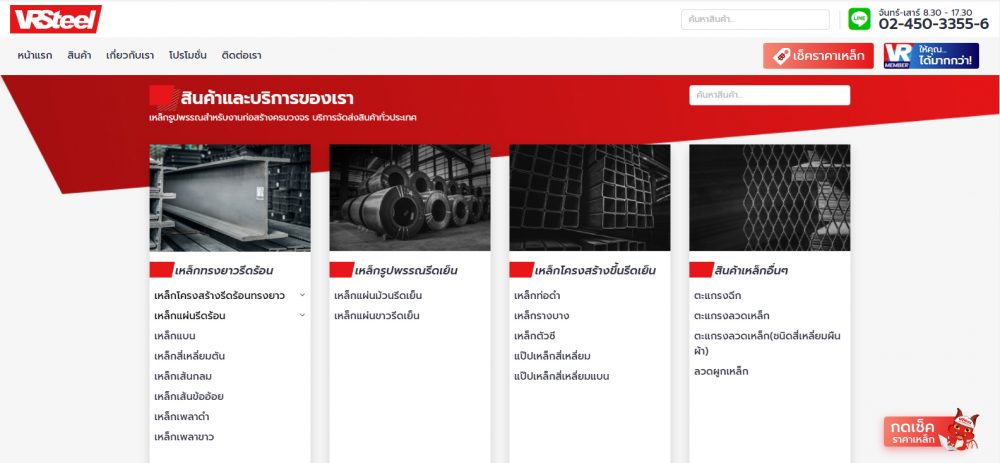
Task: Expand เหล็กโครงสร้างรีดร้อนทรงยาว submenu chevron
Action: [x=302, y=295]
